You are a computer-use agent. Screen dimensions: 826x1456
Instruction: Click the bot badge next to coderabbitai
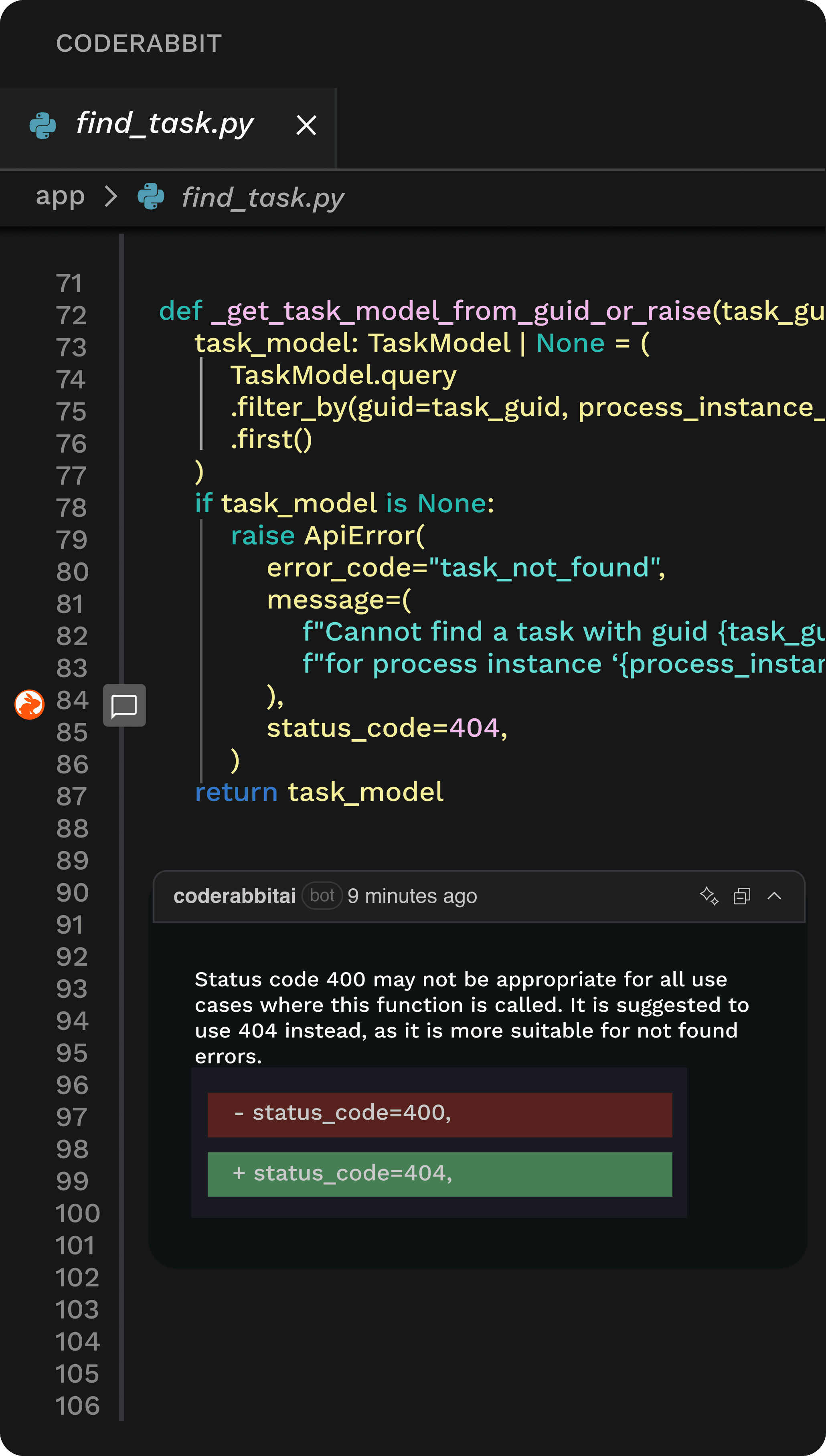[322, 895]
